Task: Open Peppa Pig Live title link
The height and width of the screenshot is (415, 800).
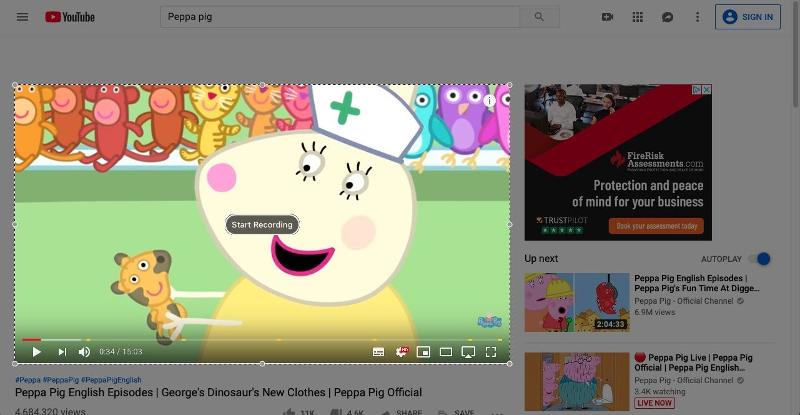Action: (x=693, y=362)
